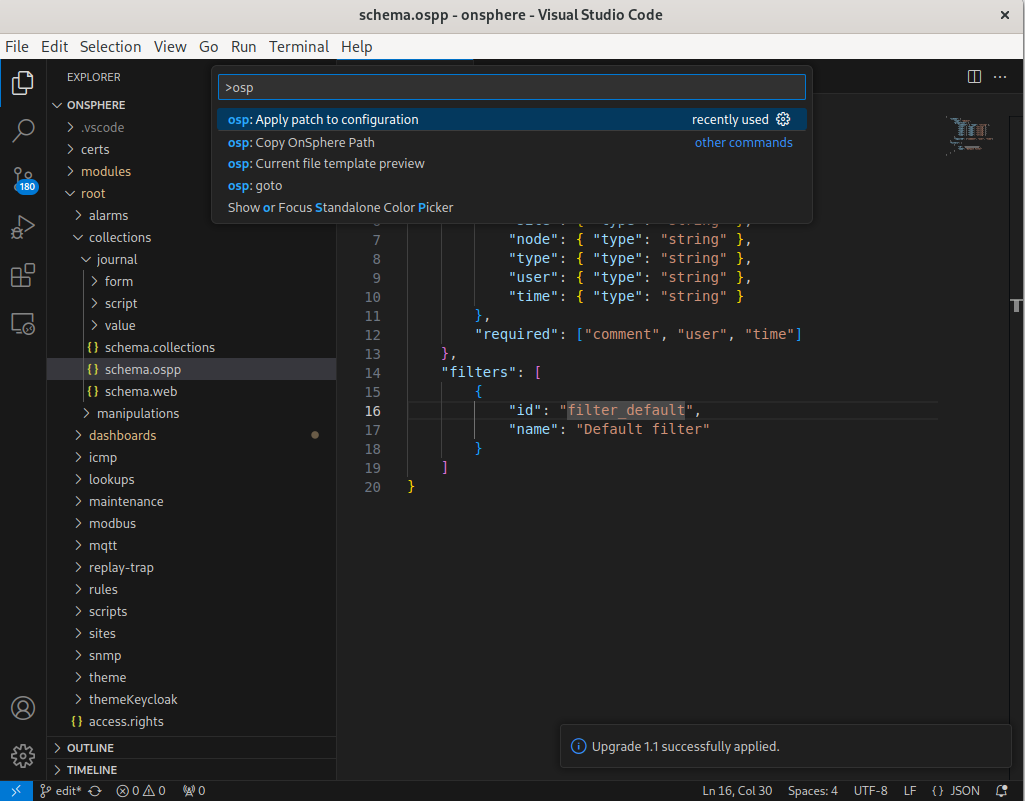Open the Terminal menu
This screenshot has height=801, width=1025.
pyautogui.click(x=299, y=46)
